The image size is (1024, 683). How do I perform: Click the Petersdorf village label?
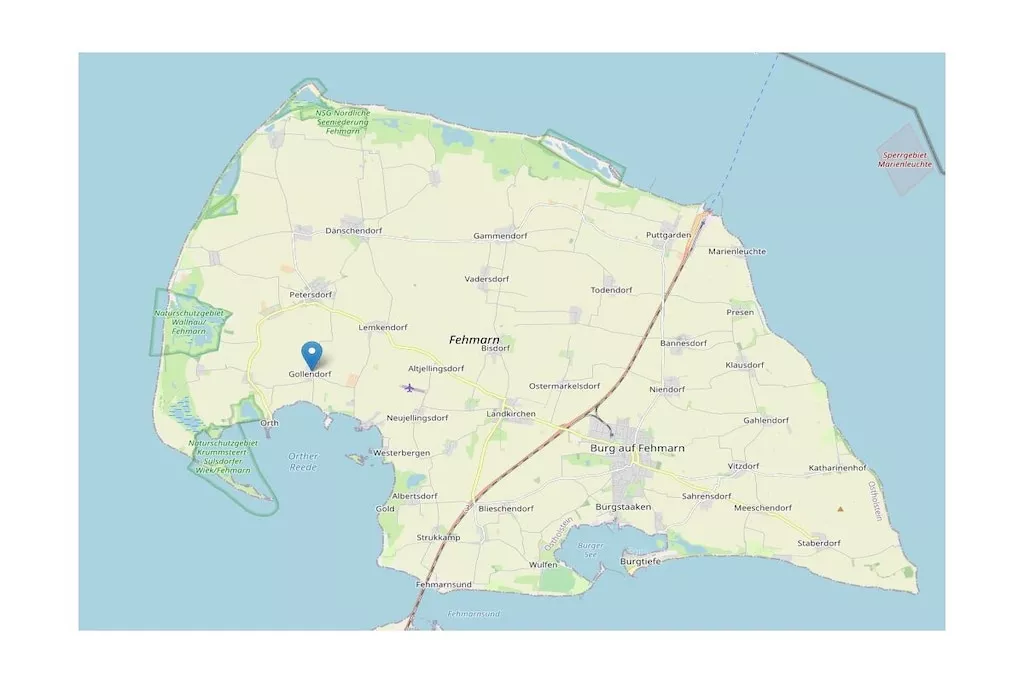[x=310, y=294]
